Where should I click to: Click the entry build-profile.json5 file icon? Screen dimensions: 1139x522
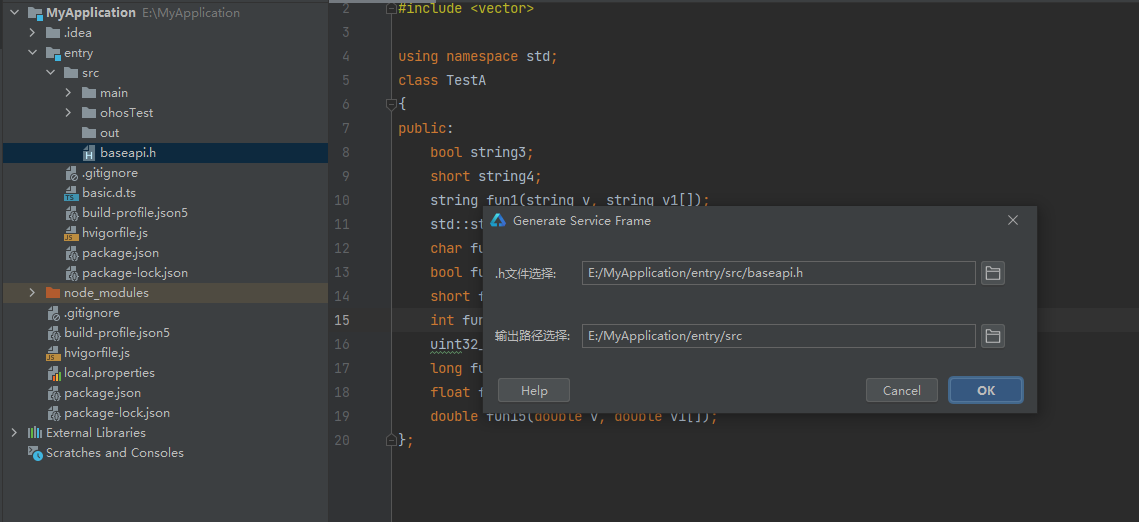[71, 213]
